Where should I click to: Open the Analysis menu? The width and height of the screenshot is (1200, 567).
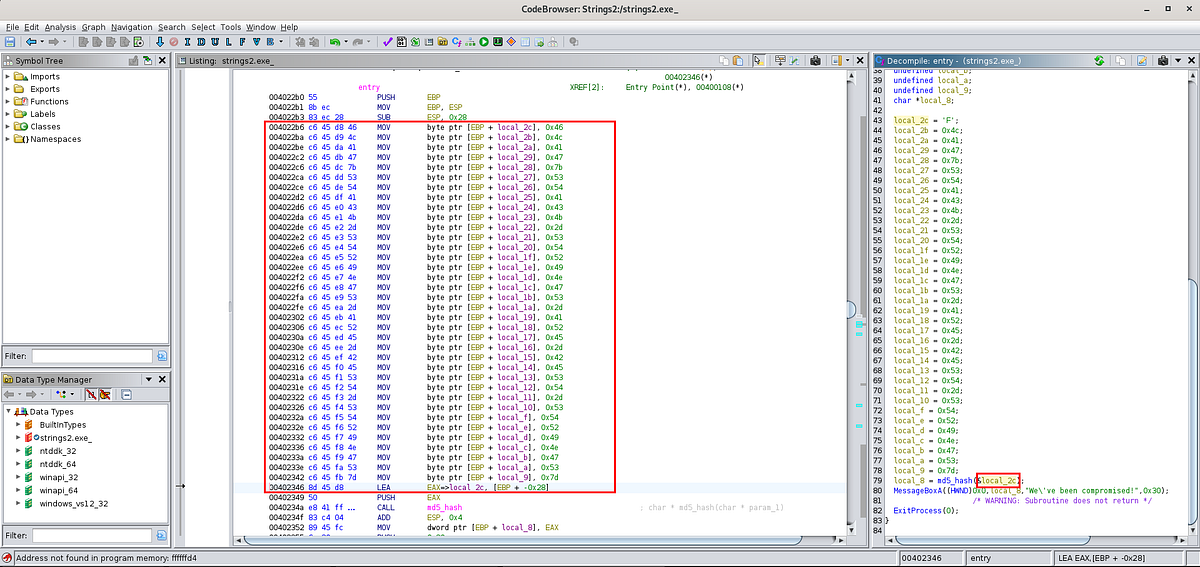(60, 26)
